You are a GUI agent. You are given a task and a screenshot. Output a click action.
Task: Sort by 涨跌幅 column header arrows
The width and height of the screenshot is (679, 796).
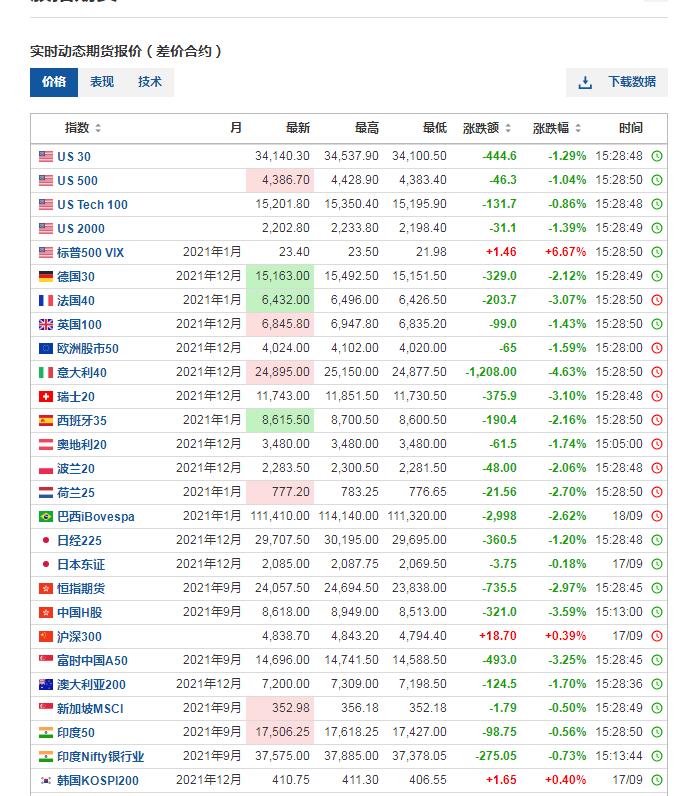point(577,129)
